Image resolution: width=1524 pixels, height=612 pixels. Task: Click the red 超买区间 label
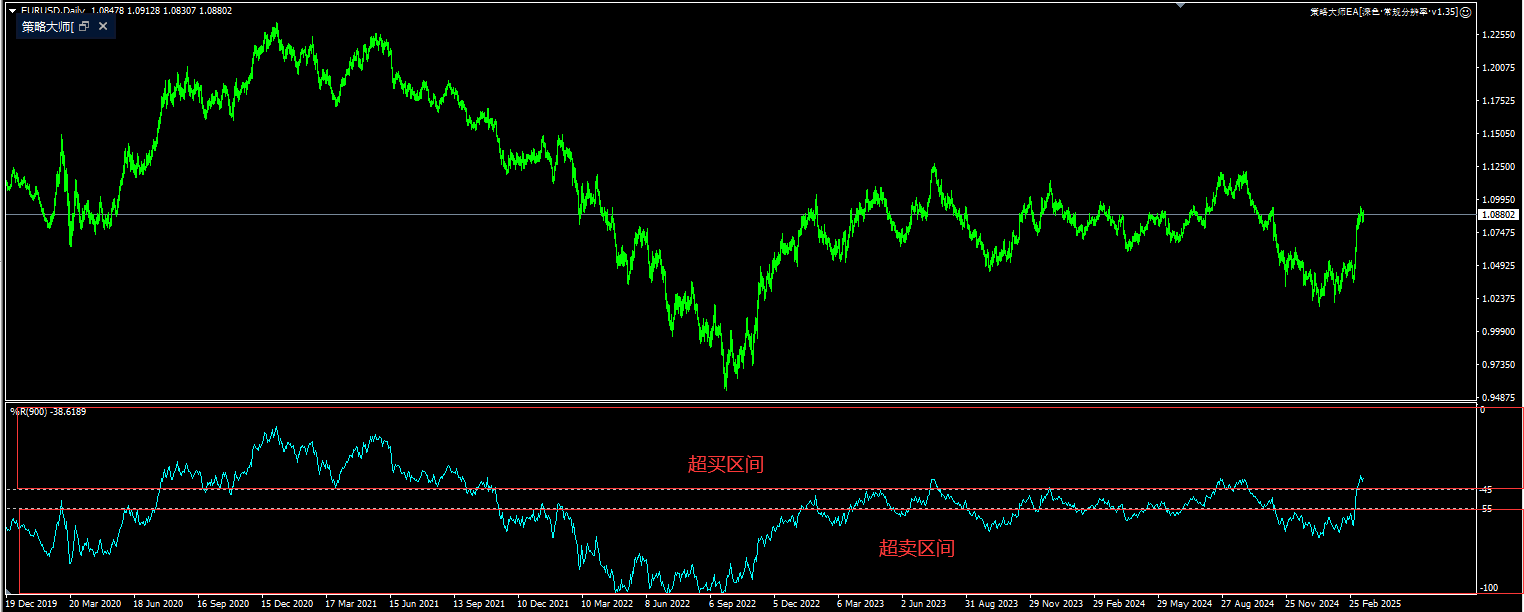[x=726, y=464]
